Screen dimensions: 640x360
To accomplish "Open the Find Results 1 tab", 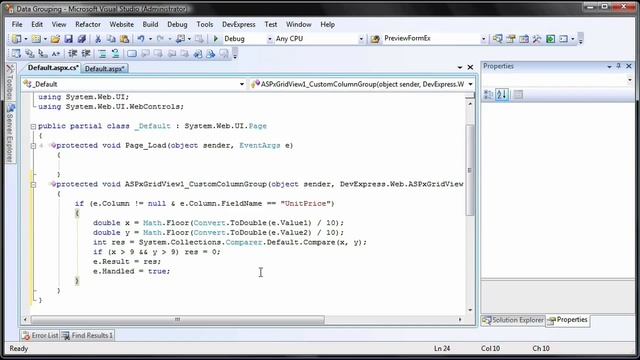I will coord(87,336).
